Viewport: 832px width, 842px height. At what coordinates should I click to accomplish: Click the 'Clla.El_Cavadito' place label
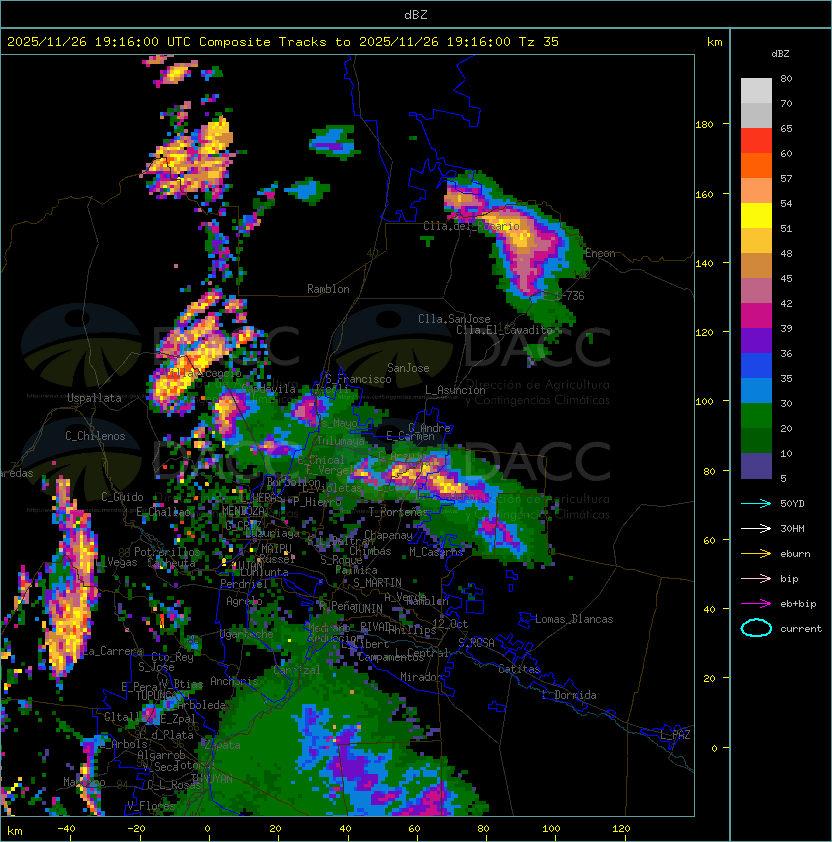(x=504, y=330)
